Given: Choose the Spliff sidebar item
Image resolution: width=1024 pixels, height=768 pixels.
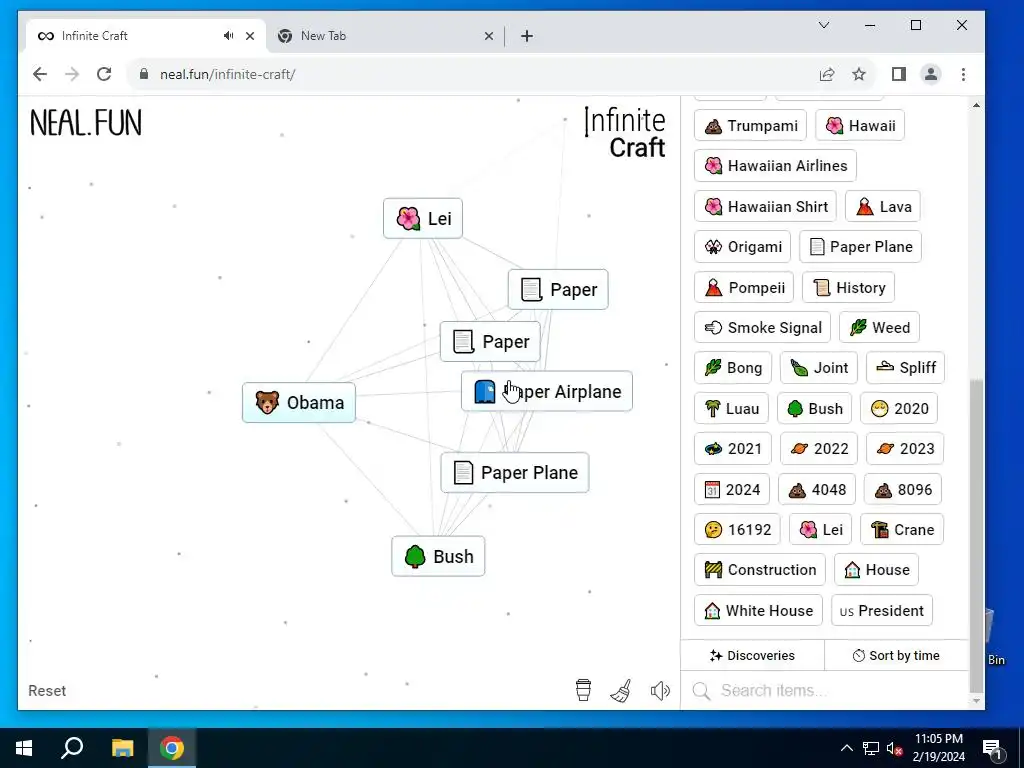Looking at the screenshot, I should [x=905, y=368].
